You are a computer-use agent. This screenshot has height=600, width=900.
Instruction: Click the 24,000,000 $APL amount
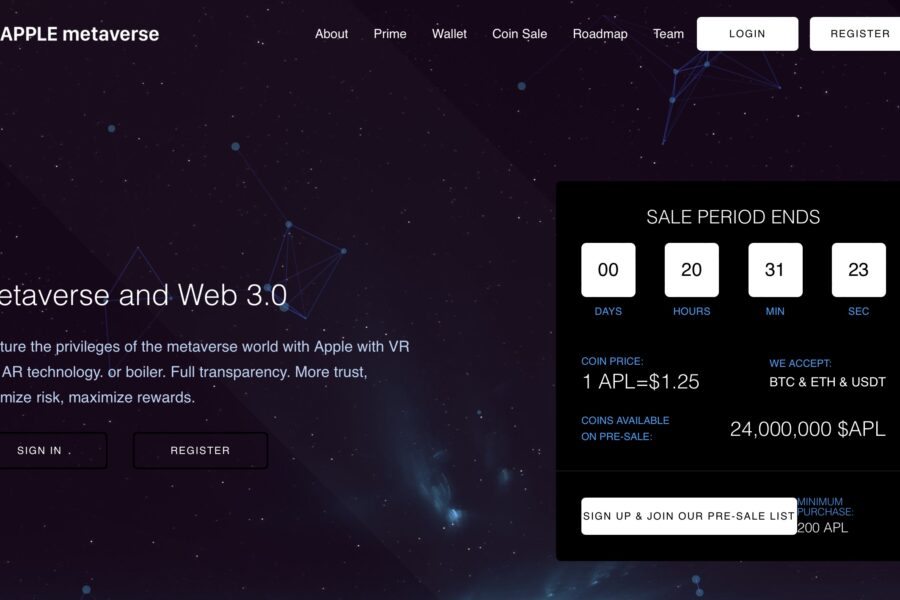(x=808, y=429)
